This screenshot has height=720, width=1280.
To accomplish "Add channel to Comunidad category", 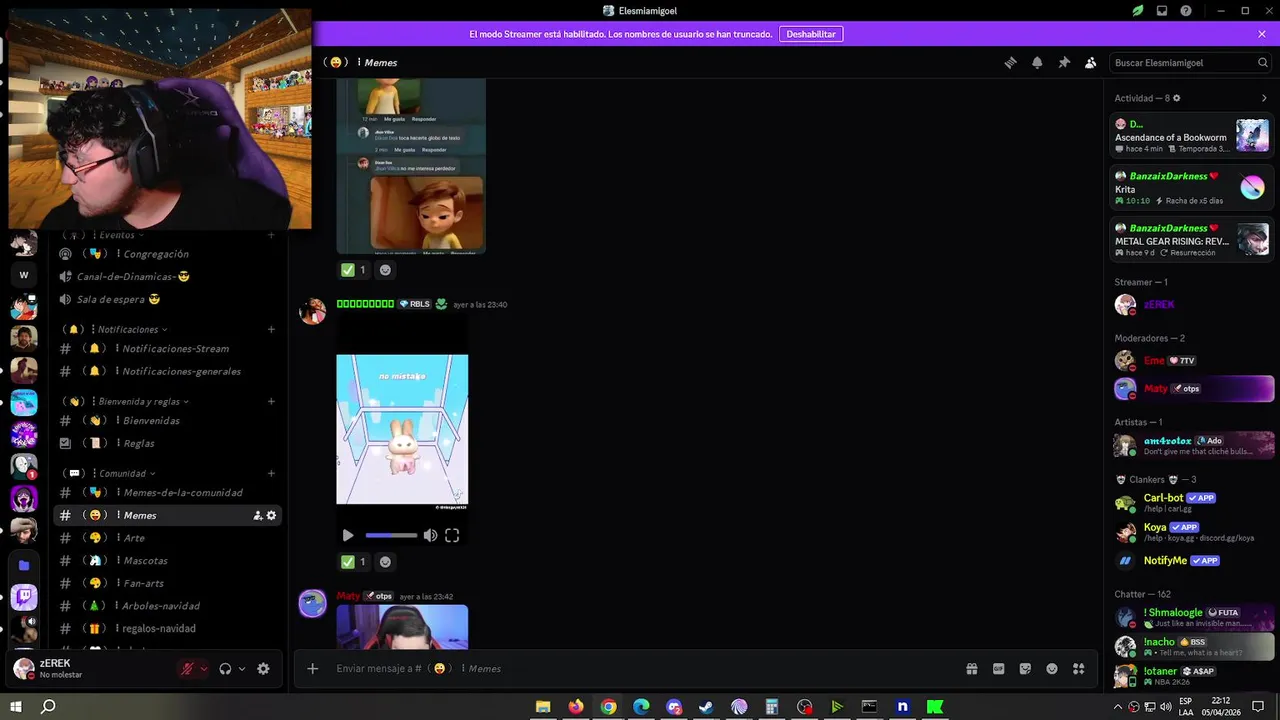I will tap(271, 473).
